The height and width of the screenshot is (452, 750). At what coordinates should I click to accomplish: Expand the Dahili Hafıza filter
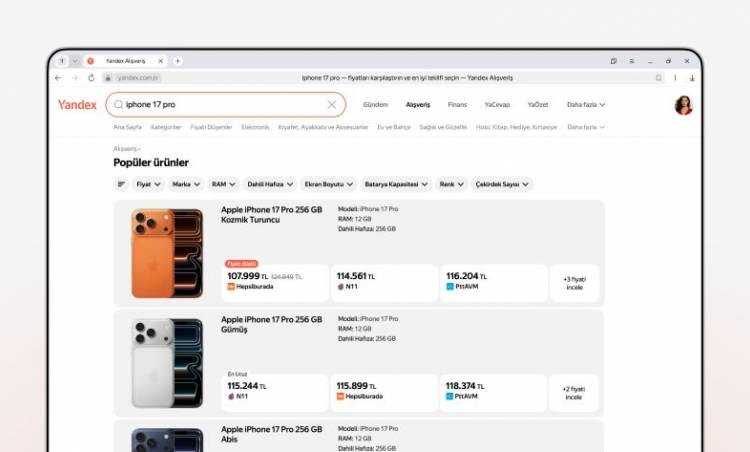tap(270, 184)
